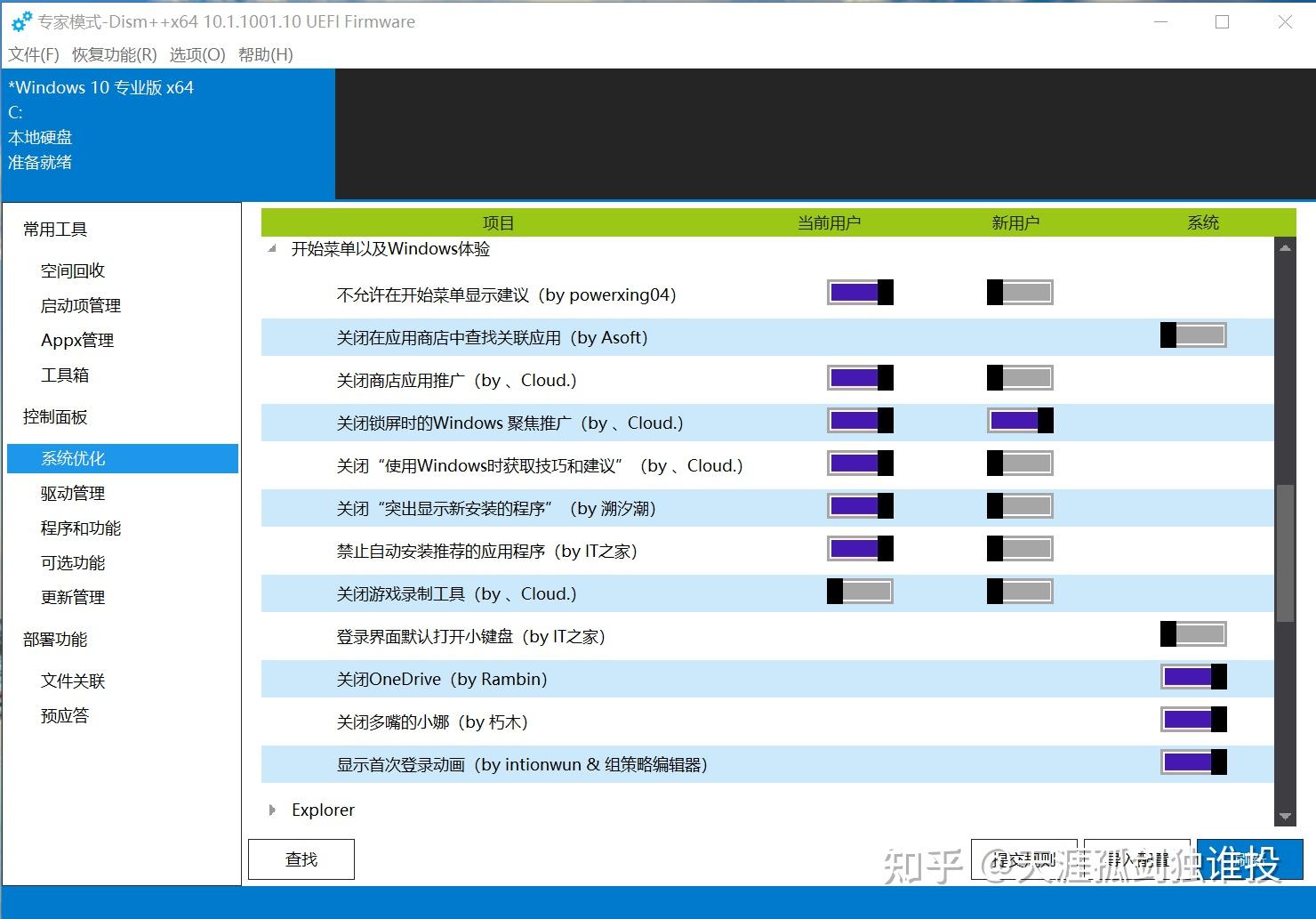Click the 查找 button
Screen dimensions: 1316x919
click(x=301, y=859)
